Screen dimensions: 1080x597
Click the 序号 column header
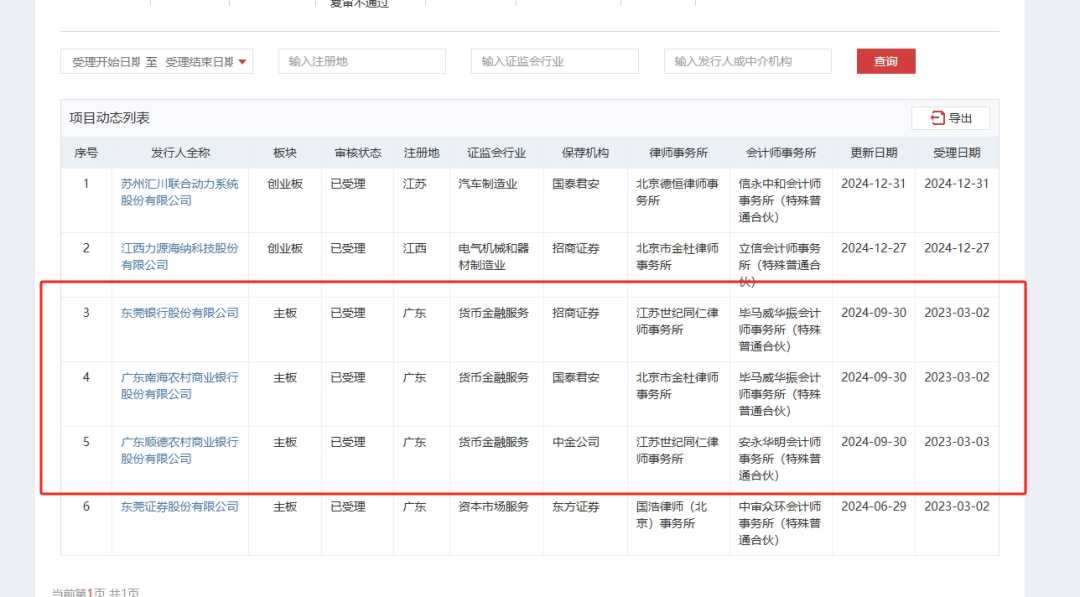(x=86, y=153)
